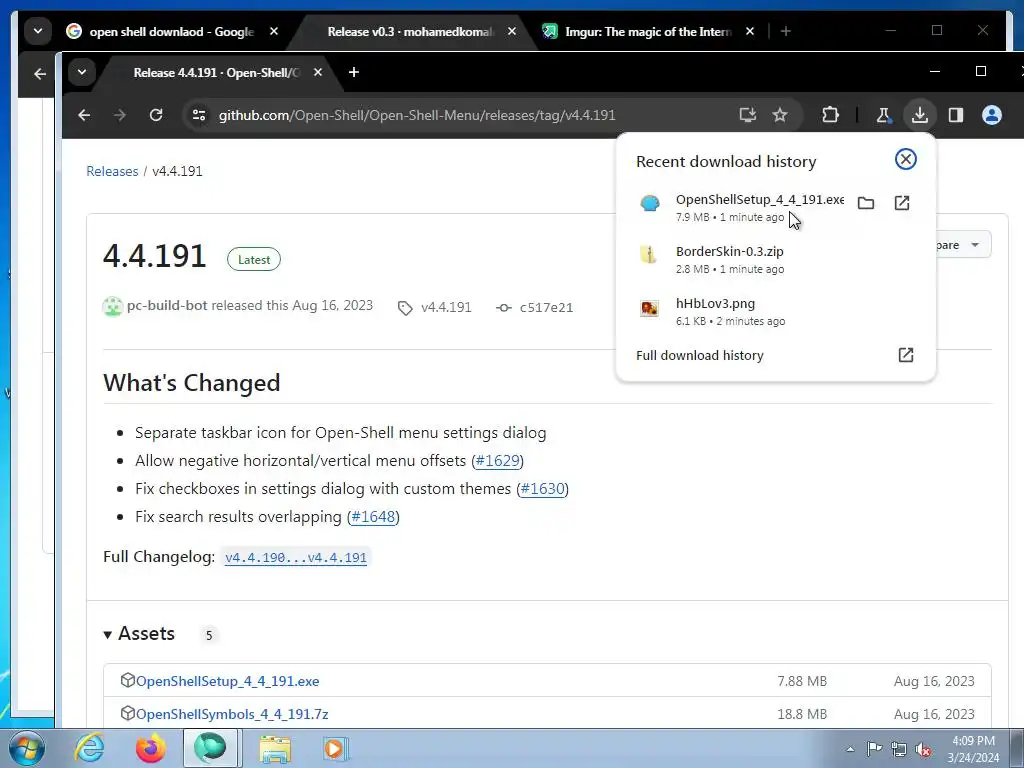
Task: Close the Release 4.4.191 tab
Action: (317, 72)
